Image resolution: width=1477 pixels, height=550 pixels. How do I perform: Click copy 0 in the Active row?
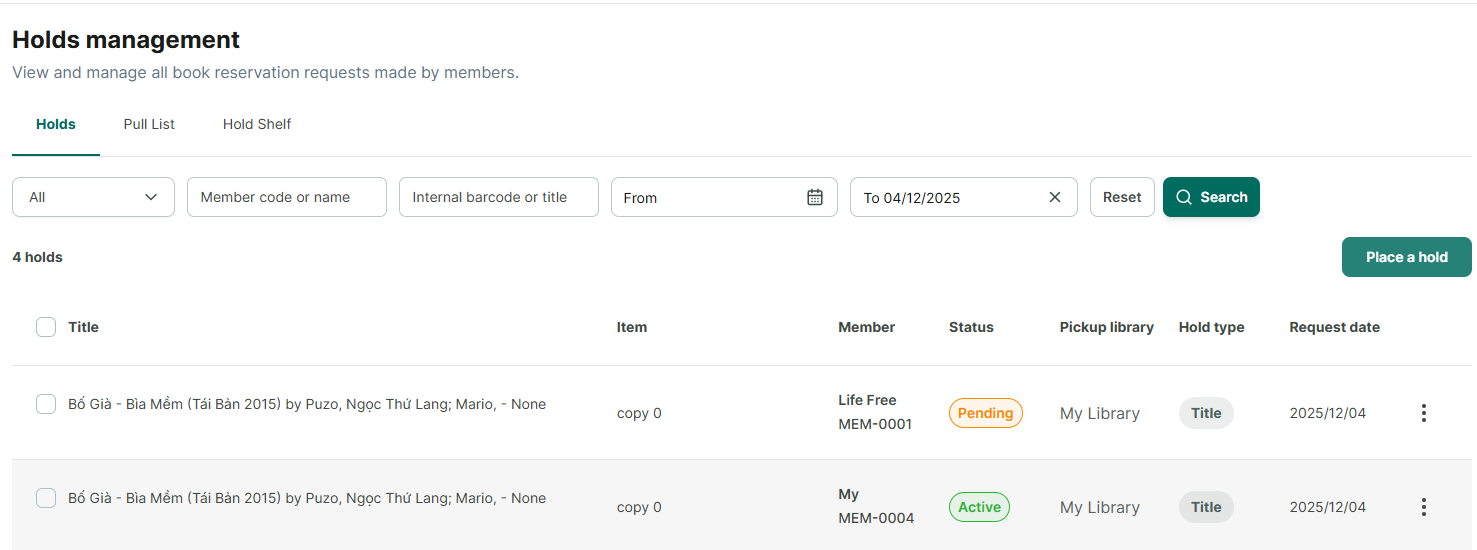[x=639, y=507]
